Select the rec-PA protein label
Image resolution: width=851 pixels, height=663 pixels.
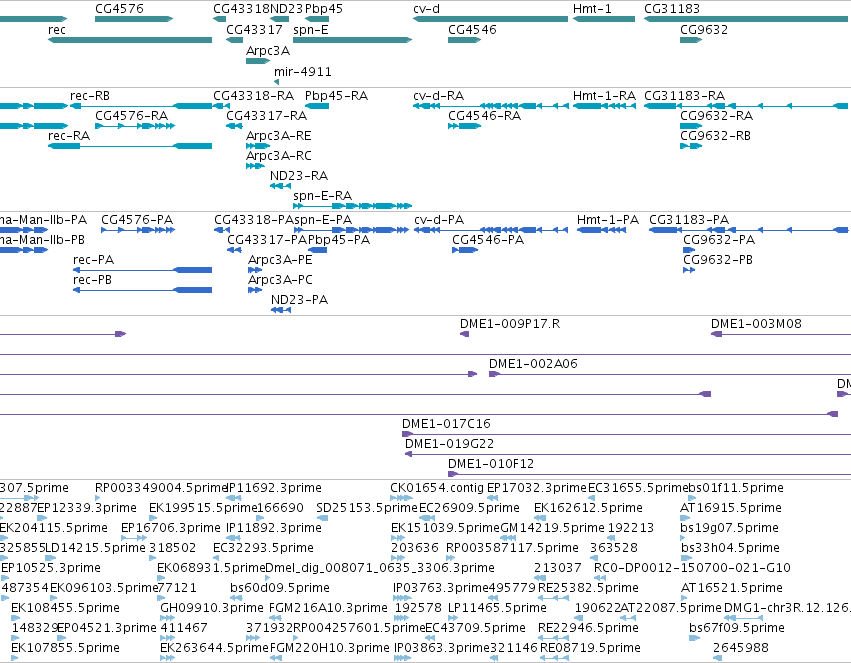click(x=94, y=260)
